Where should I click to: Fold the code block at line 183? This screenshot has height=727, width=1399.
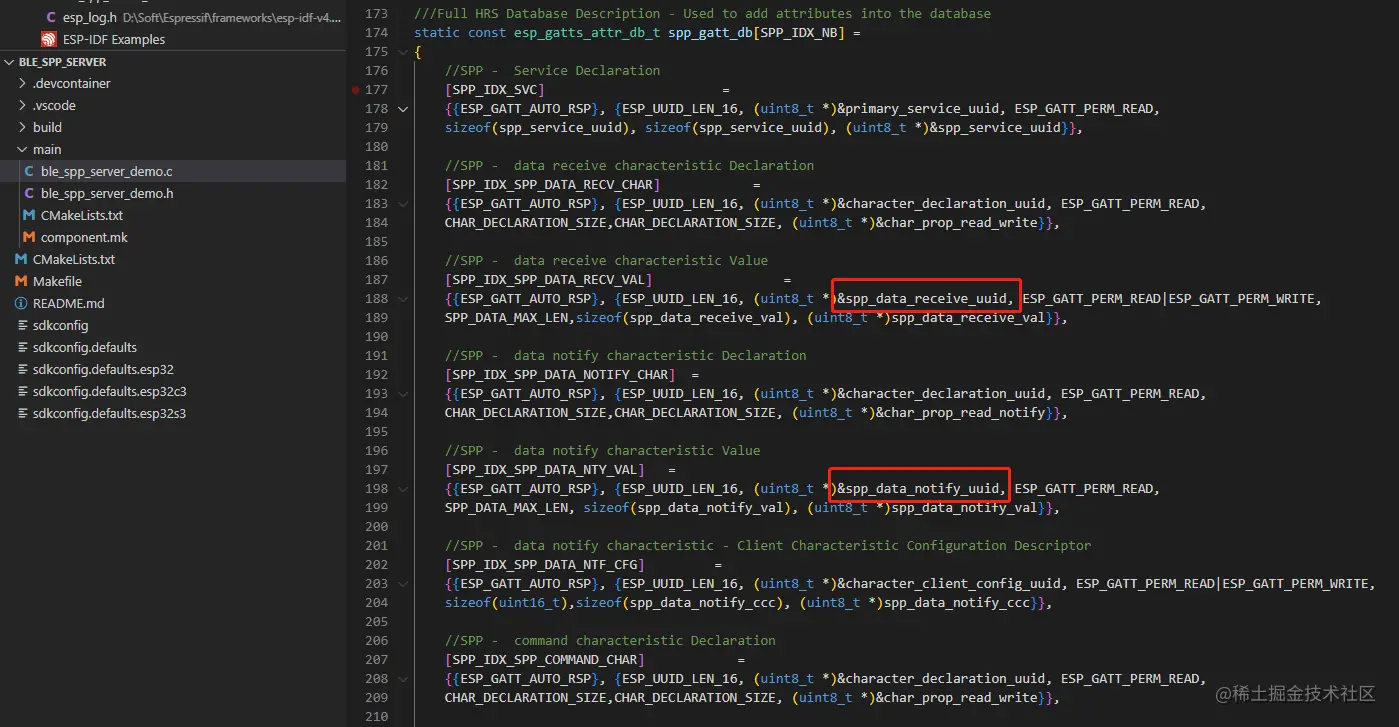point(403,204)
